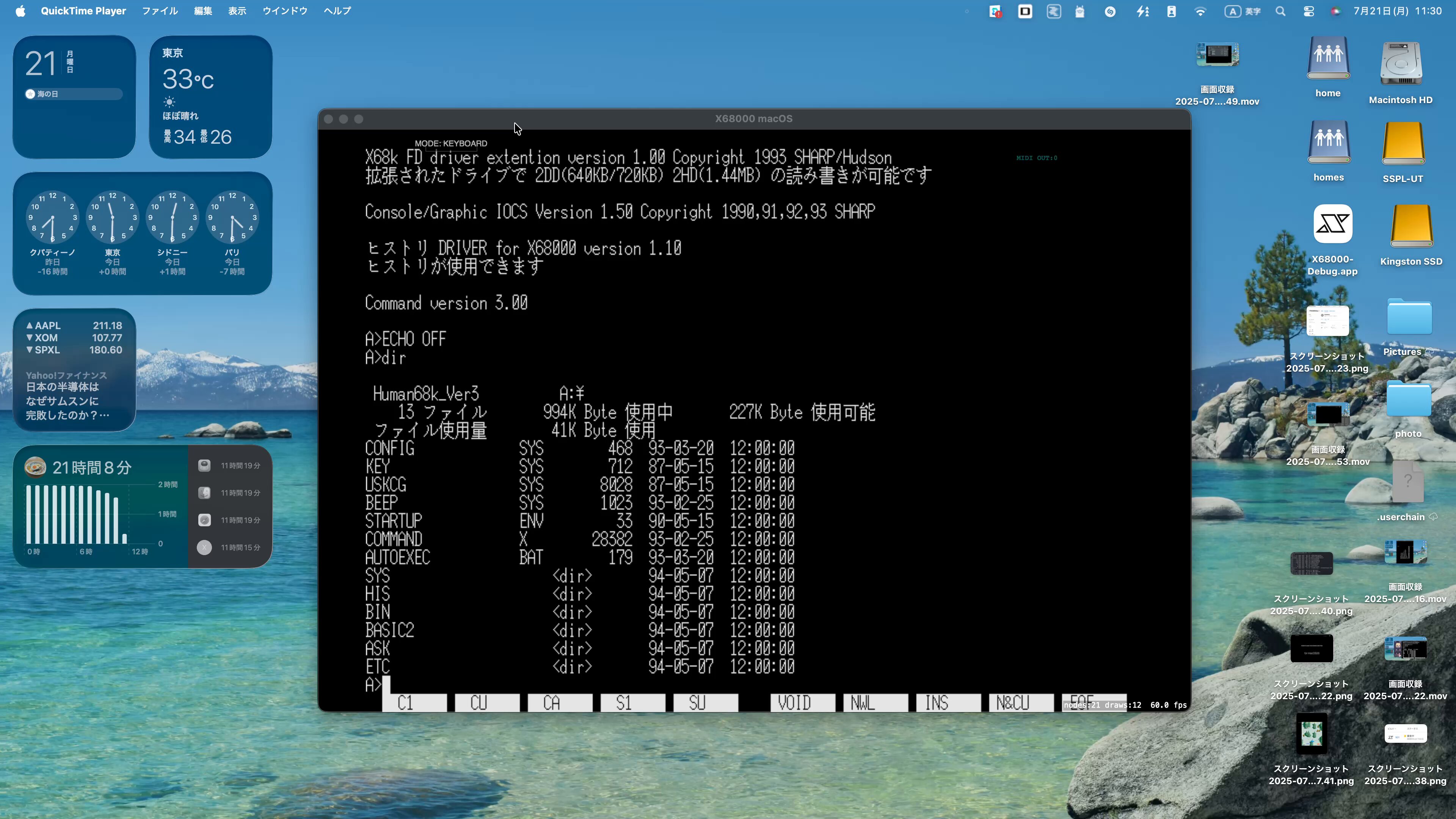Click the BASIC2 directory row
The image size is (1456, 819).
click(580, 630)
